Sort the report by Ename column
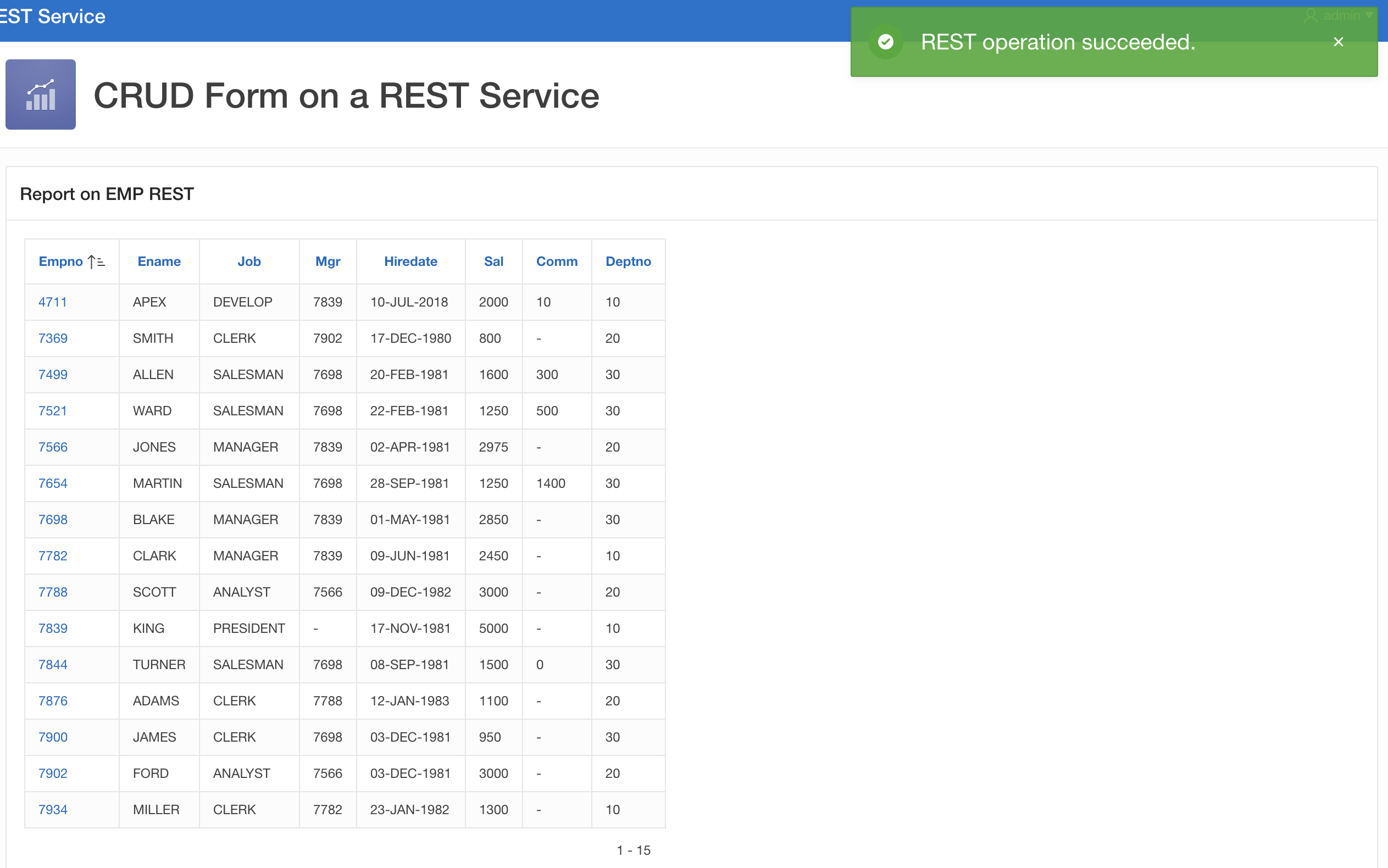 pyautogui.click(x=159, y=262)
